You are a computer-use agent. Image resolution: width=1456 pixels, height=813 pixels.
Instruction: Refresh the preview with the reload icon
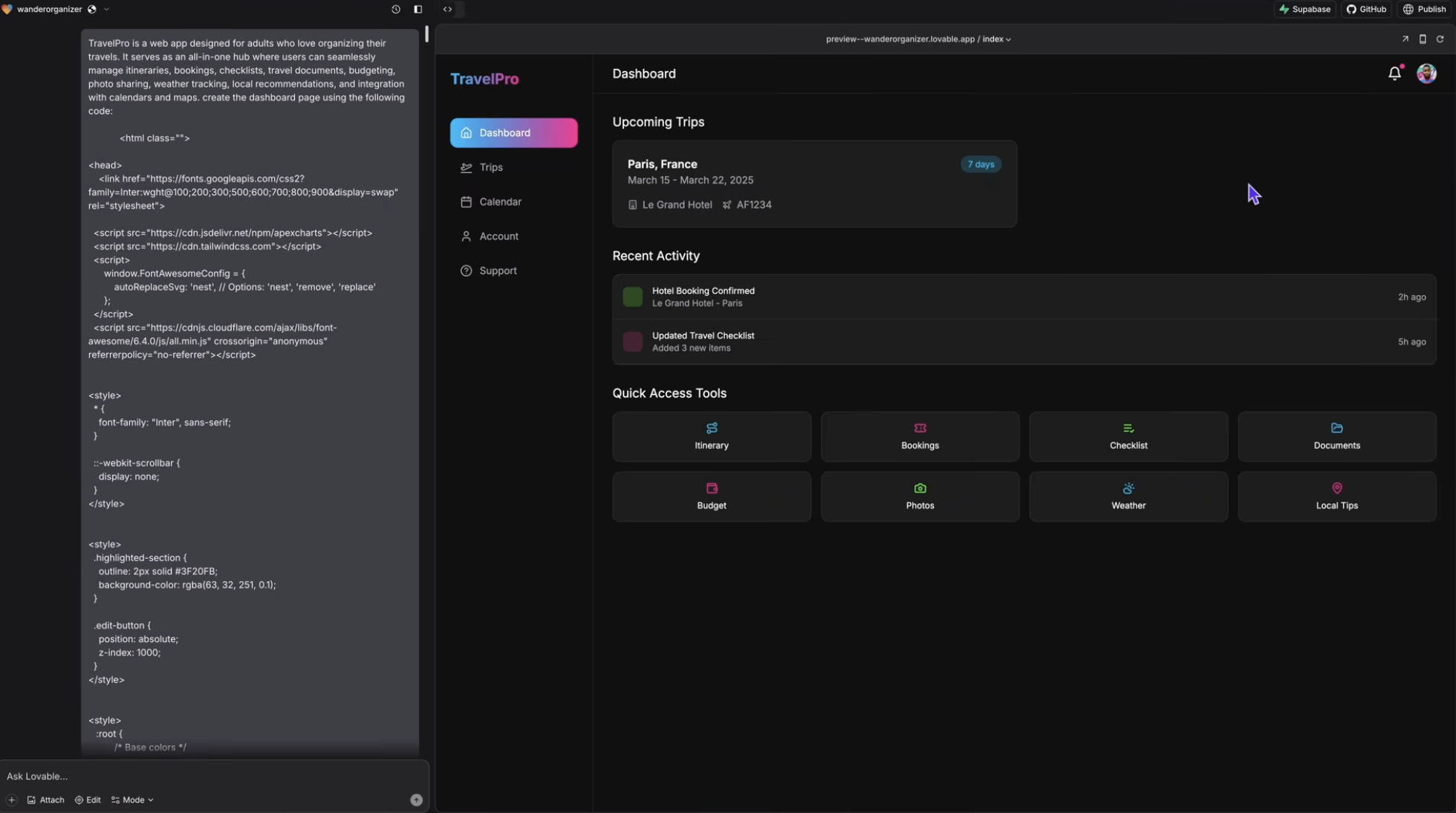pos(1440,39)
